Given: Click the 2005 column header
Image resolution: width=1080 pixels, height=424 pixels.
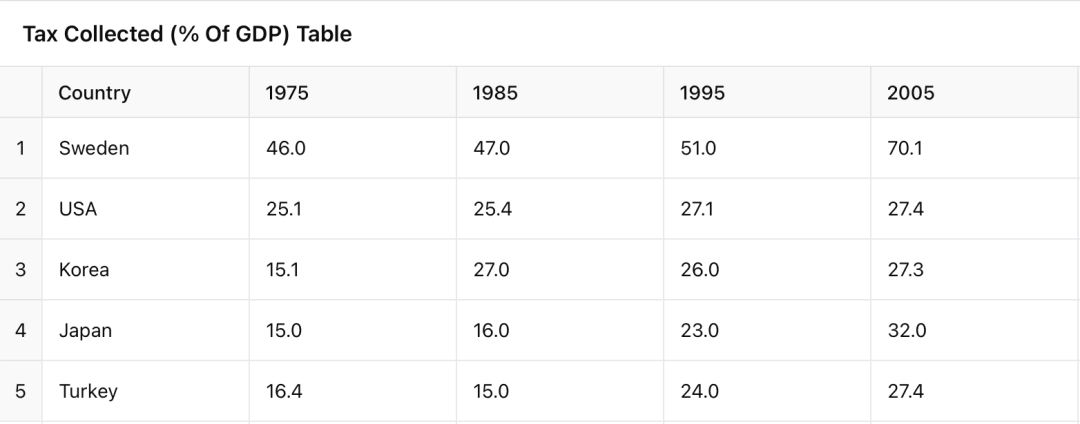Looking at the screenshot, I should pyautogui.click(x=910, y=93).
